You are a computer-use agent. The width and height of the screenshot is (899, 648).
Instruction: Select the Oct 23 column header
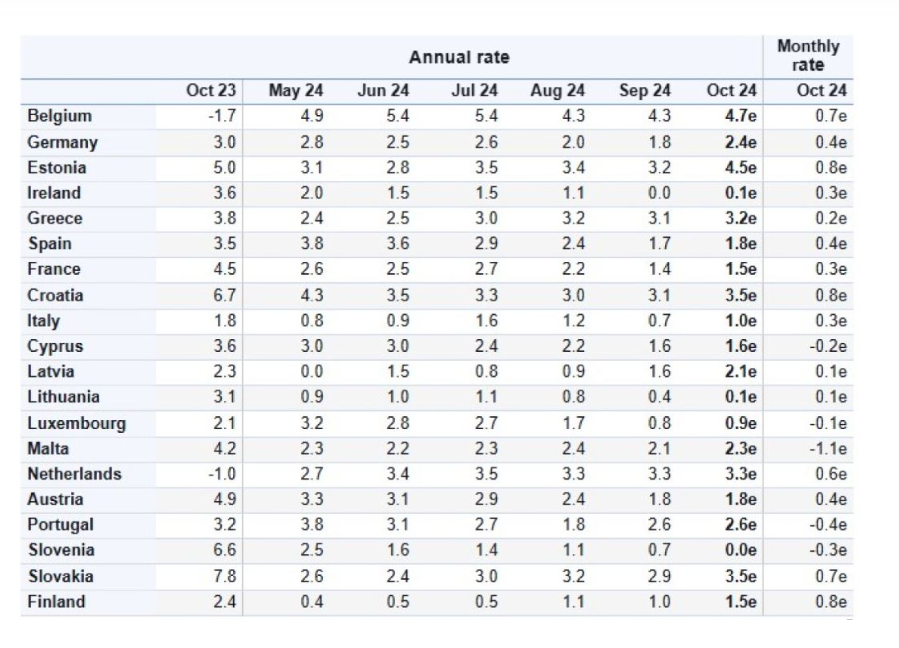point(210,91)
